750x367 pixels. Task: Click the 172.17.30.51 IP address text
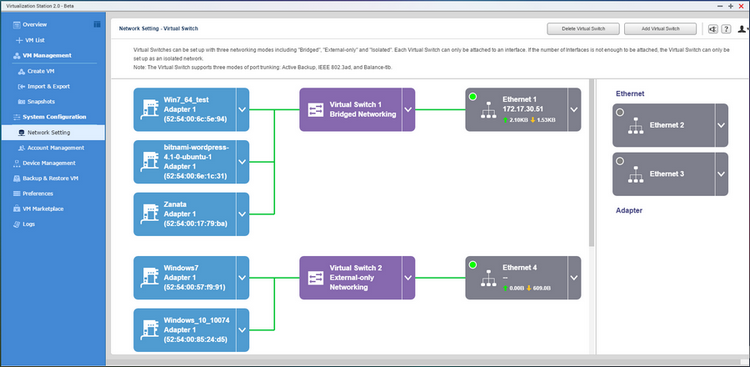523,109
